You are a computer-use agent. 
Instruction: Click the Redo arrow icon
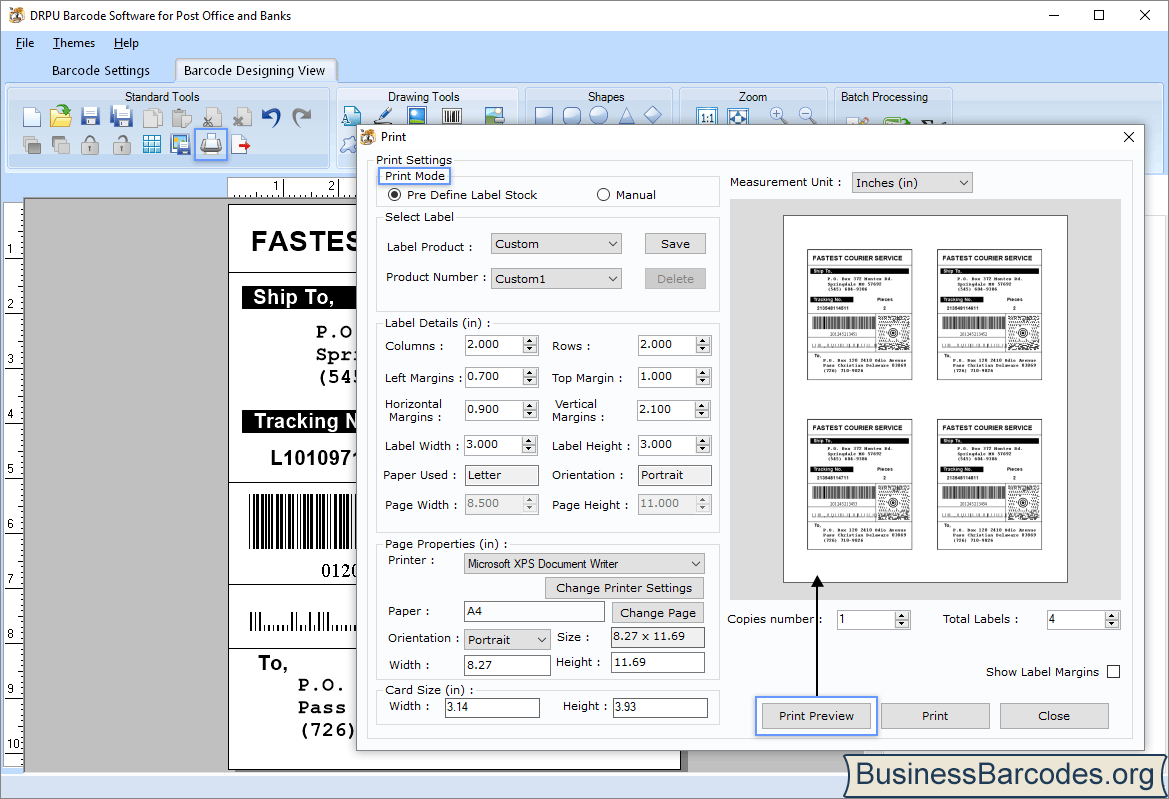pyautogui.click(x=301, y=117)
